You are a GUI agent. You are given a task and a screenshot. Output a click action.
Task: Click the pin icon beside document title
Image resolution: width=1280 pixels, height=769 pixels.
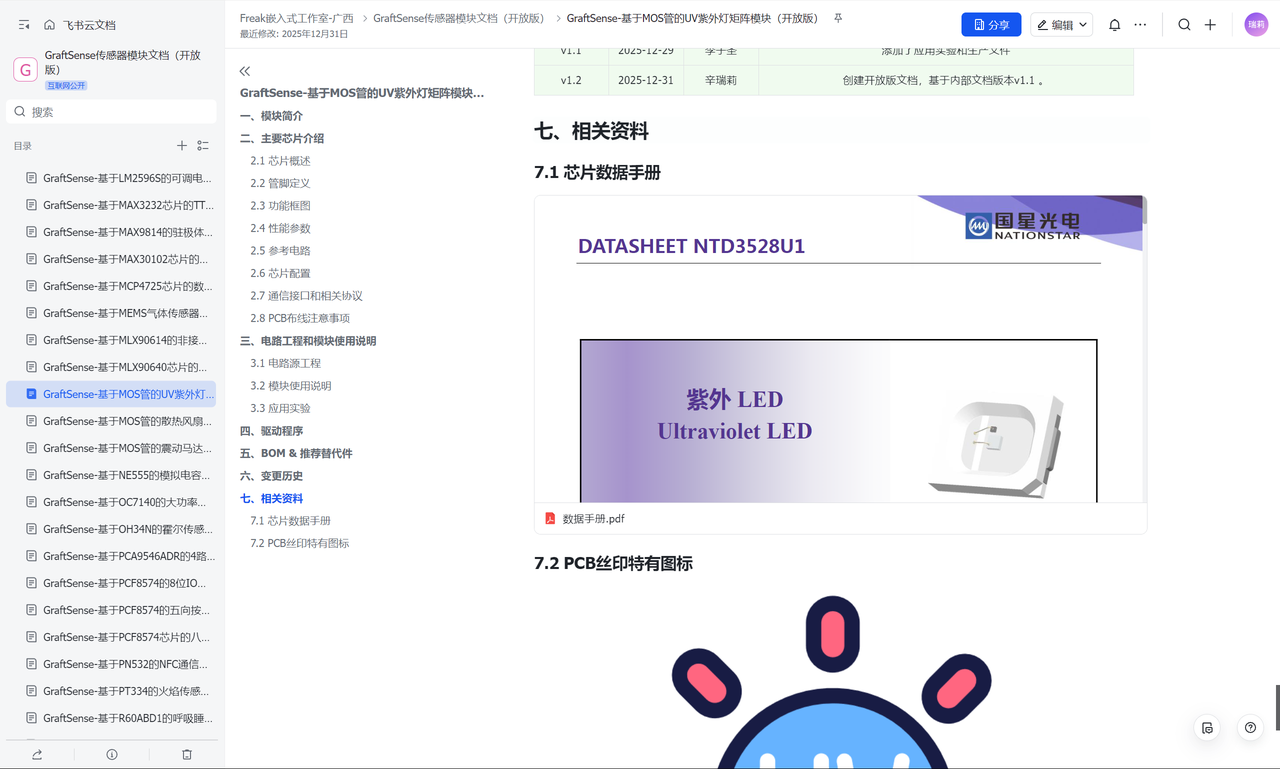[x=838, y=18]
